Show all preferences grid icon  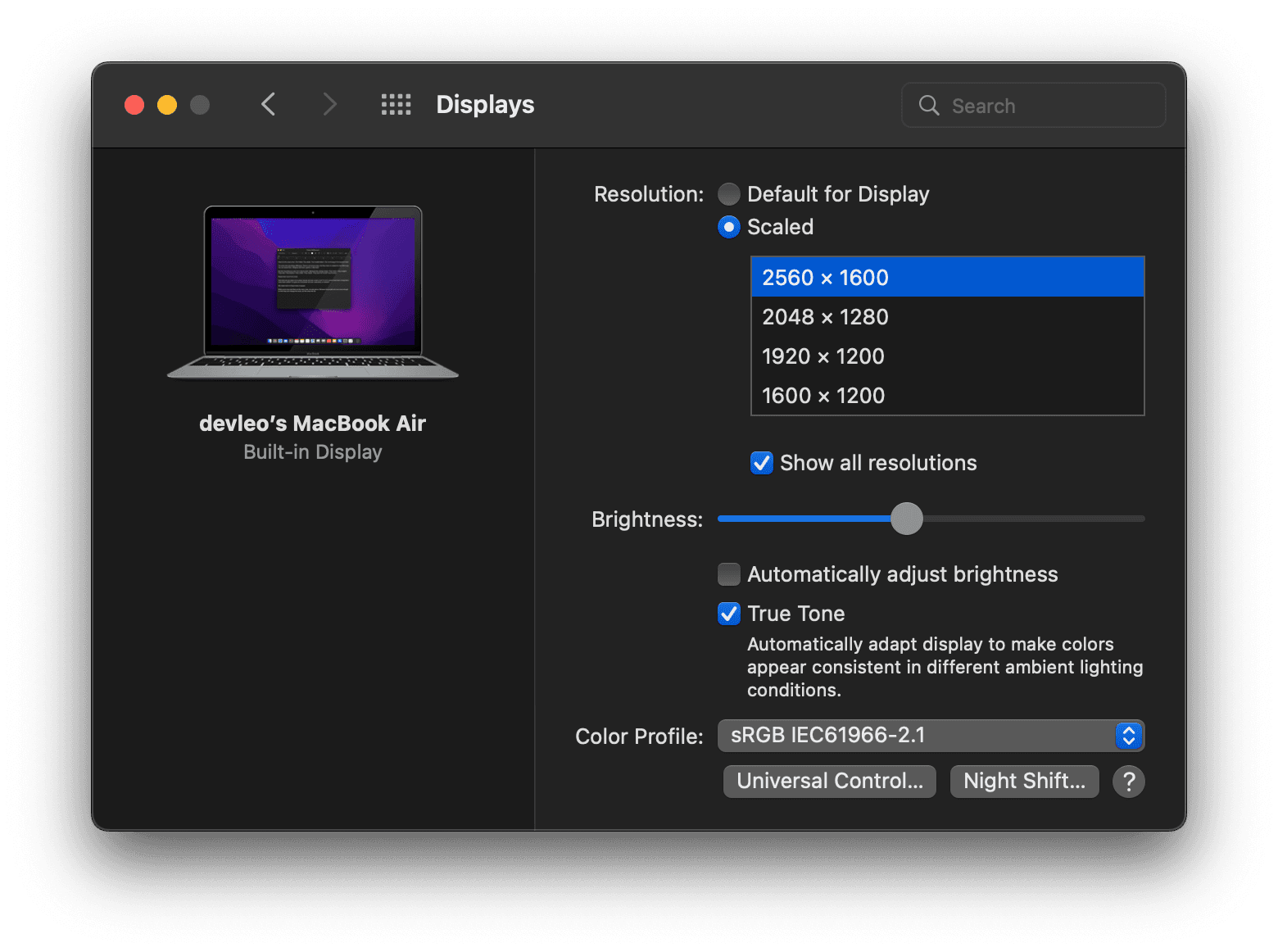(x=396, y=104)
